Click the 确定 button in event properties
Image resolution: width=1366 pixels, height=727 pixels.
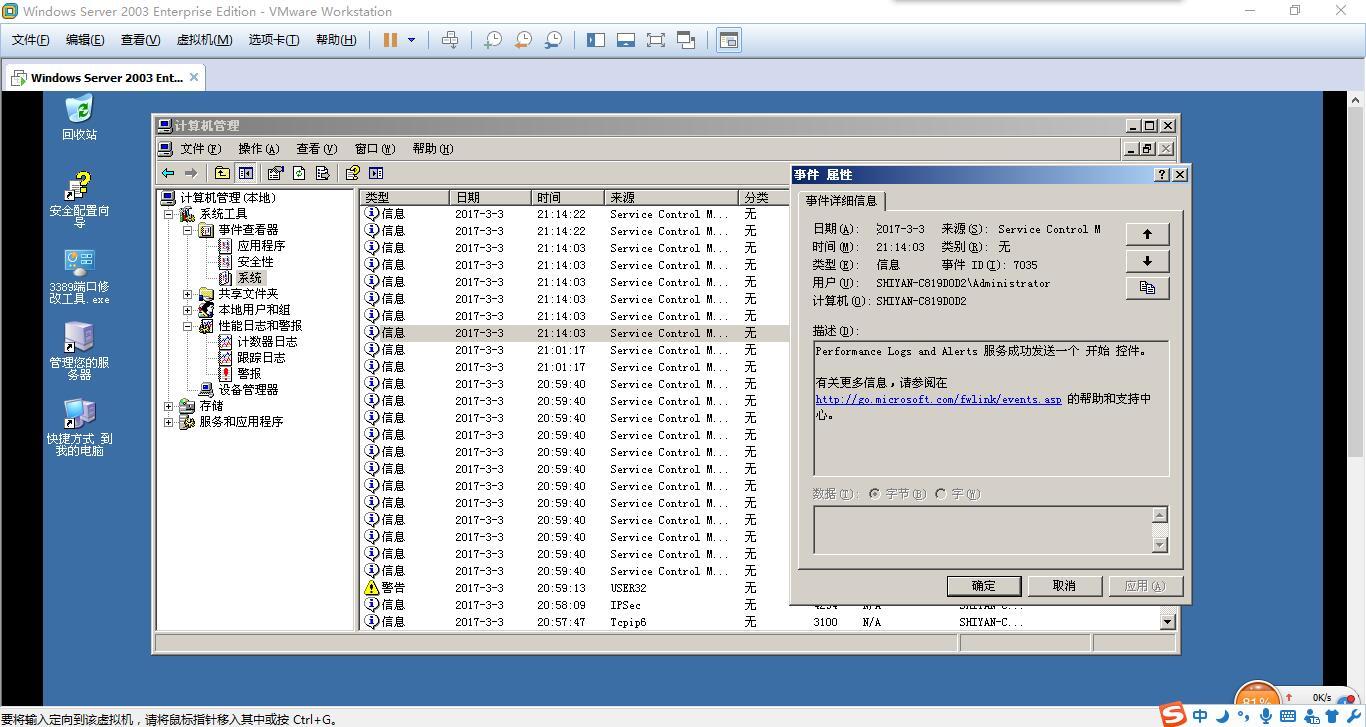point(984,586)
